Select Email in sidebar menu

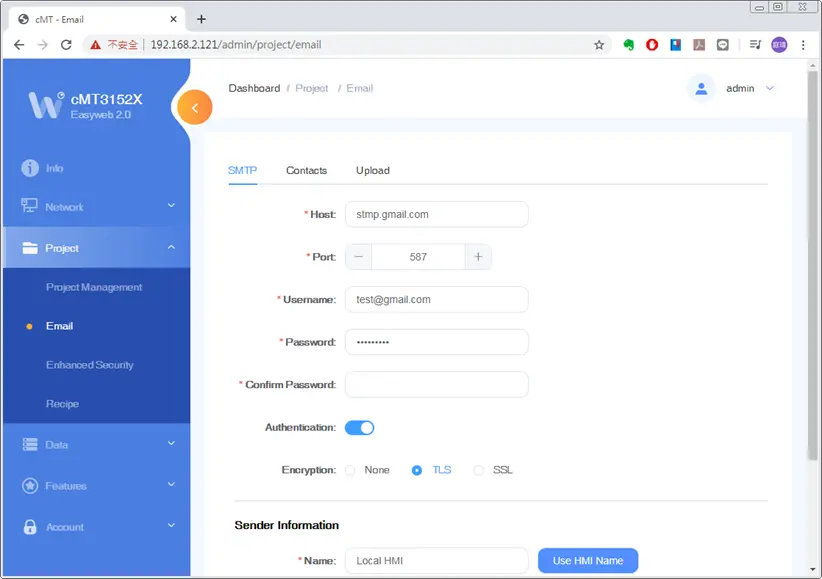tap(59, 326)
